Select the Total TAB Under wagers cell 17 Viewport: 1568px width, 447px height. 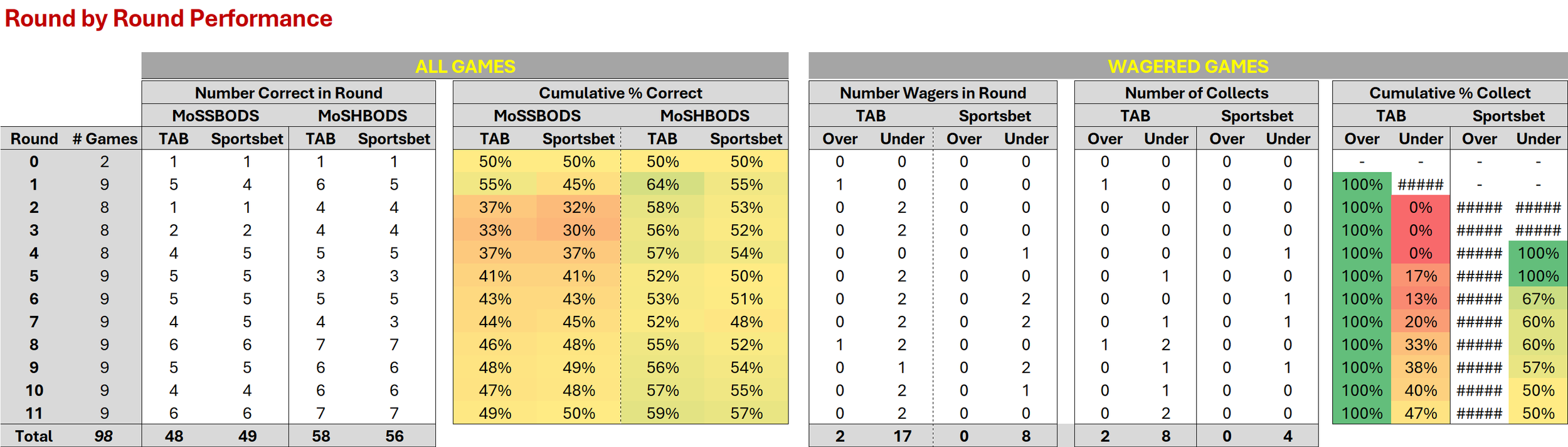click(902, 436)
